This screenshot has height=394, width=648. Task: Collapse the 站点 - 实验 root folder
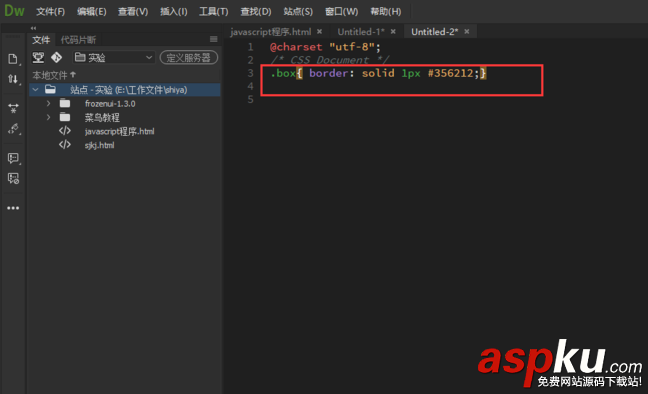tap(36, 90)
